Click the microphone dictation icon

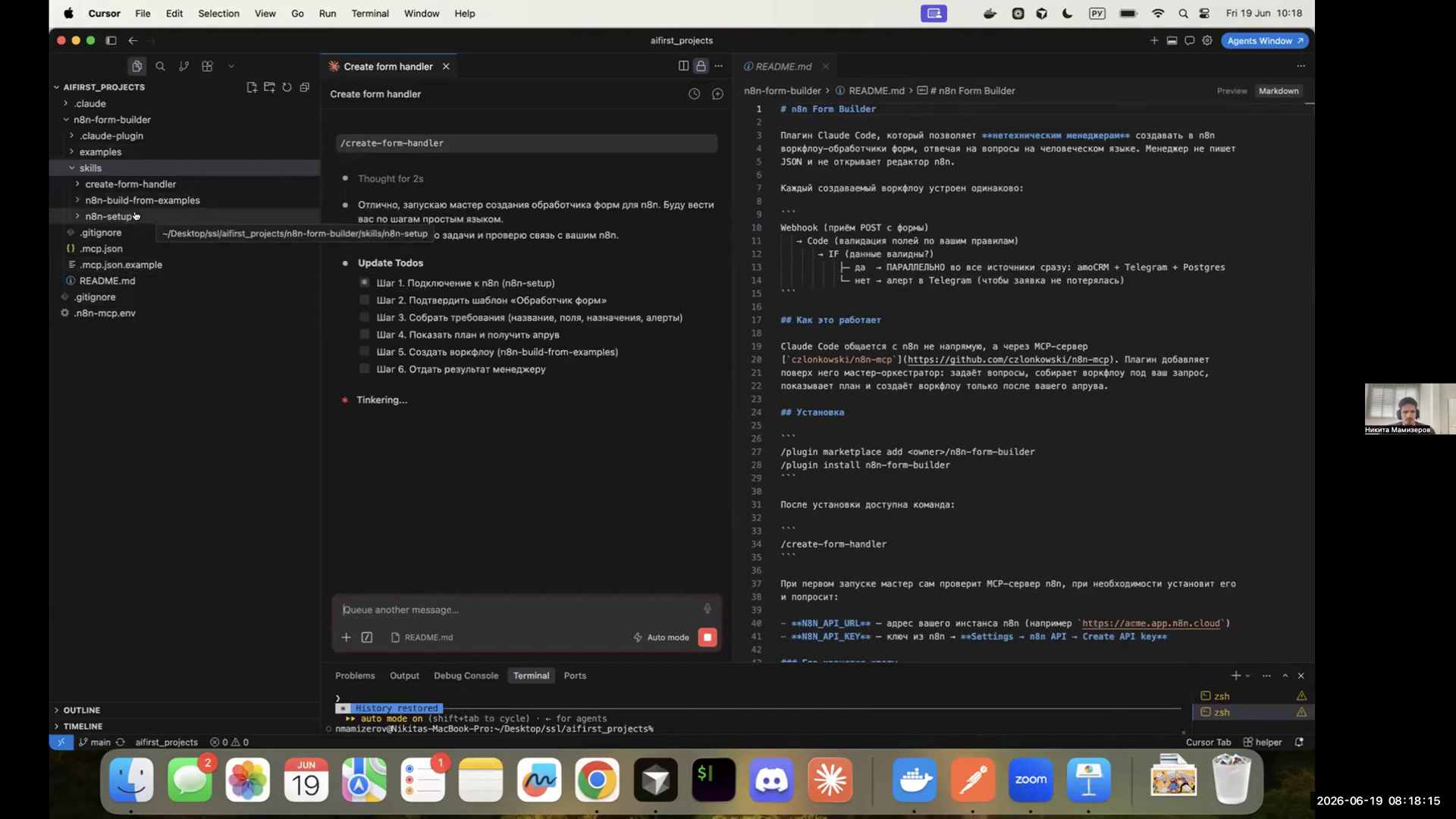[x=707, y=609]
